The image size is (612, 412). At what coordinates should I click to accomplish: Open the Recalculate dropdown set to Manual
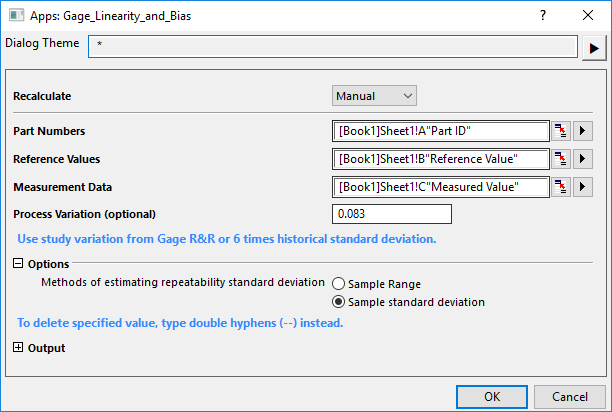pyautogui.click(x=374, y=96)
